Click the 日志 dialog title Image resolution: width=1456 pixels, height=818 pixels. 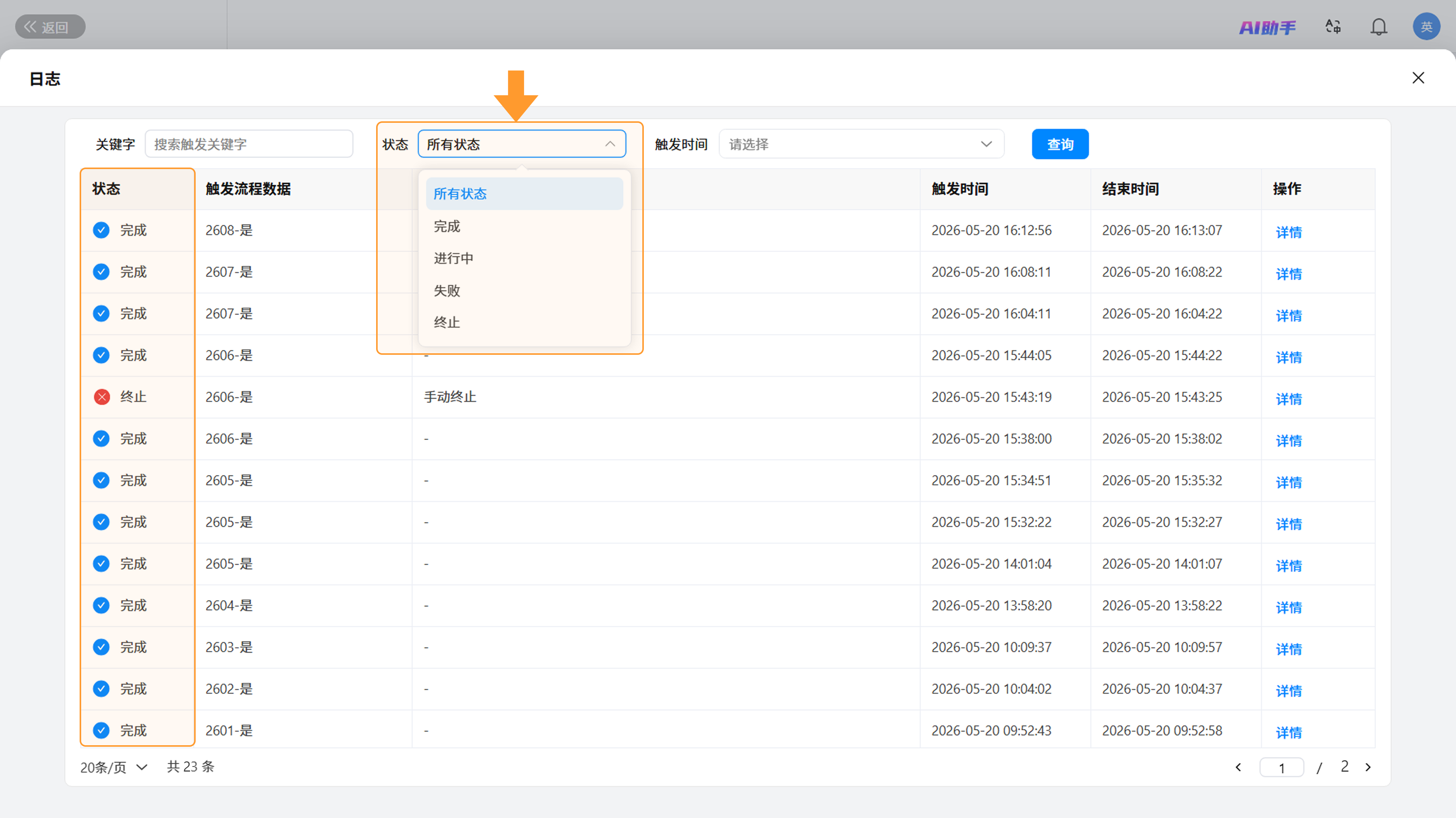[x=45, y=78]
